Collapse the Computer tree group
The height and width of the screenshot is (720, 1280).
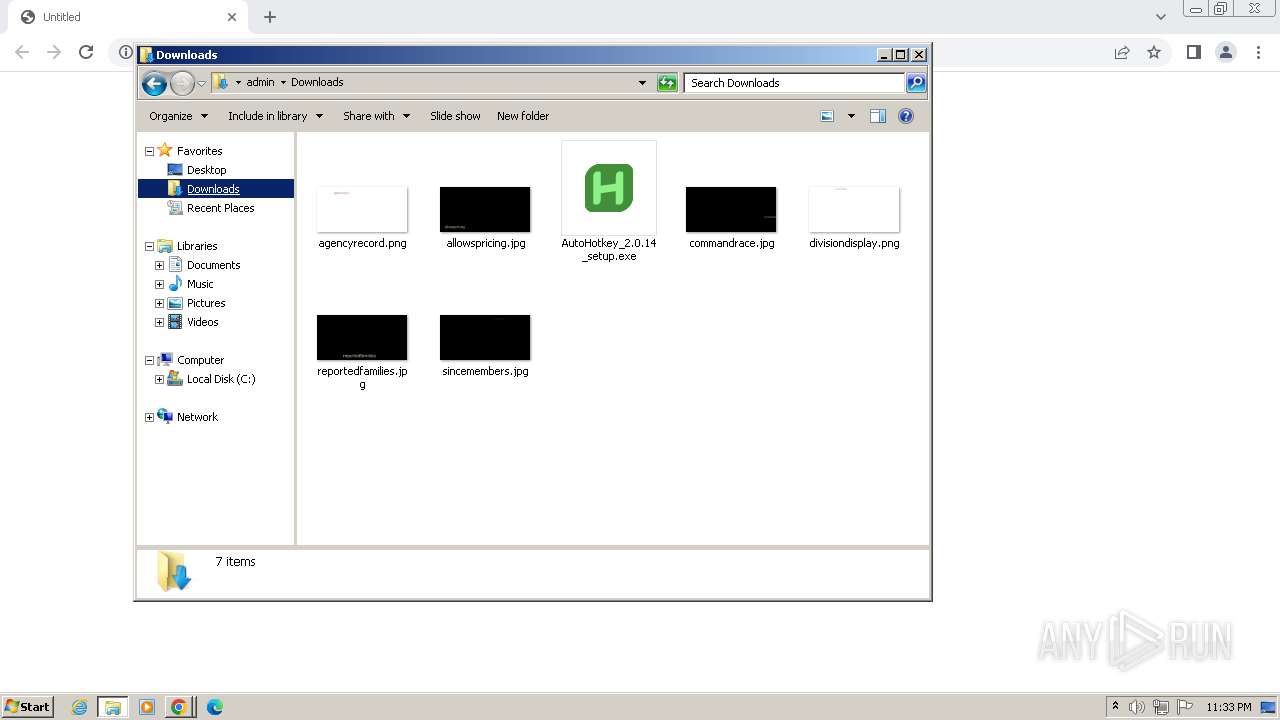click(x=149, y=361)
